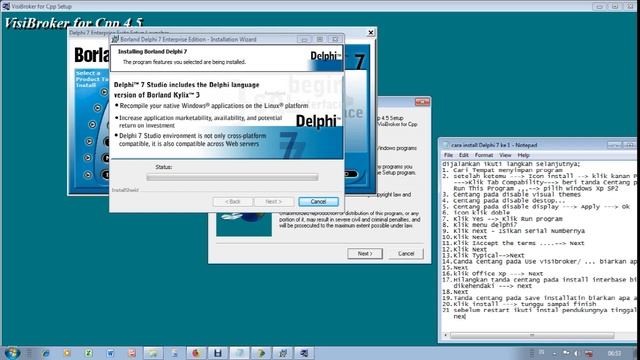This screenshot has width=640, height=360.
Task: Open the Help menu in Notepad
Action: [x=523, y=155]
